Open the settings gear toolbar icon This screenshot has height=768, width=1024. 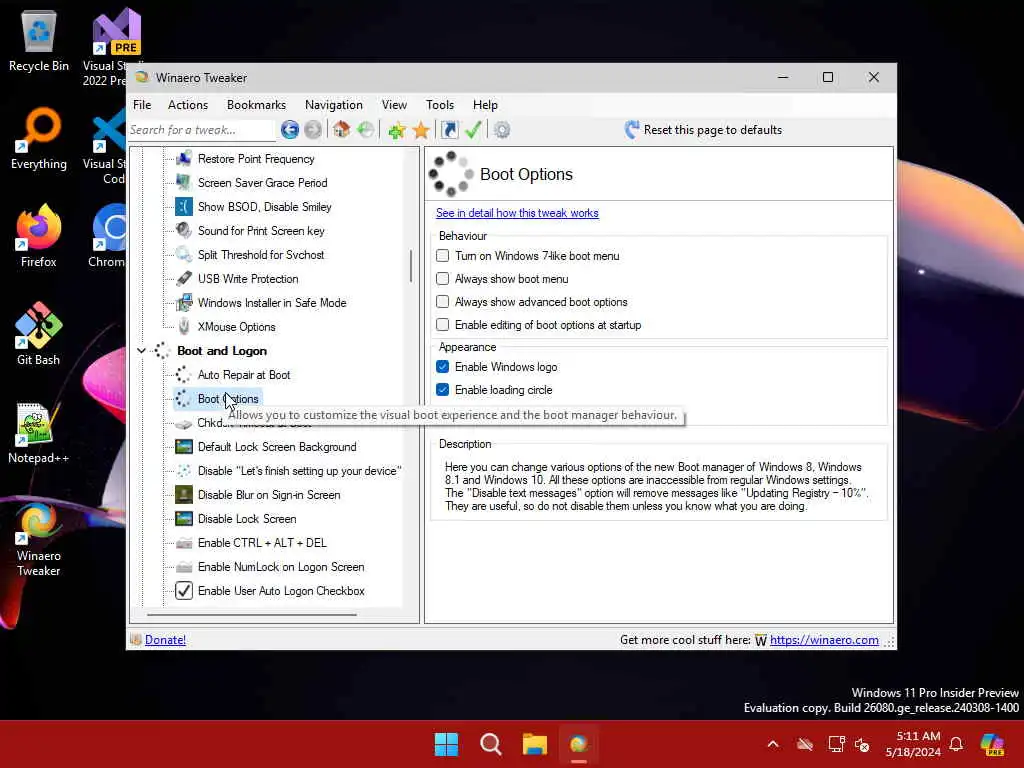click(x=502, y=130)
